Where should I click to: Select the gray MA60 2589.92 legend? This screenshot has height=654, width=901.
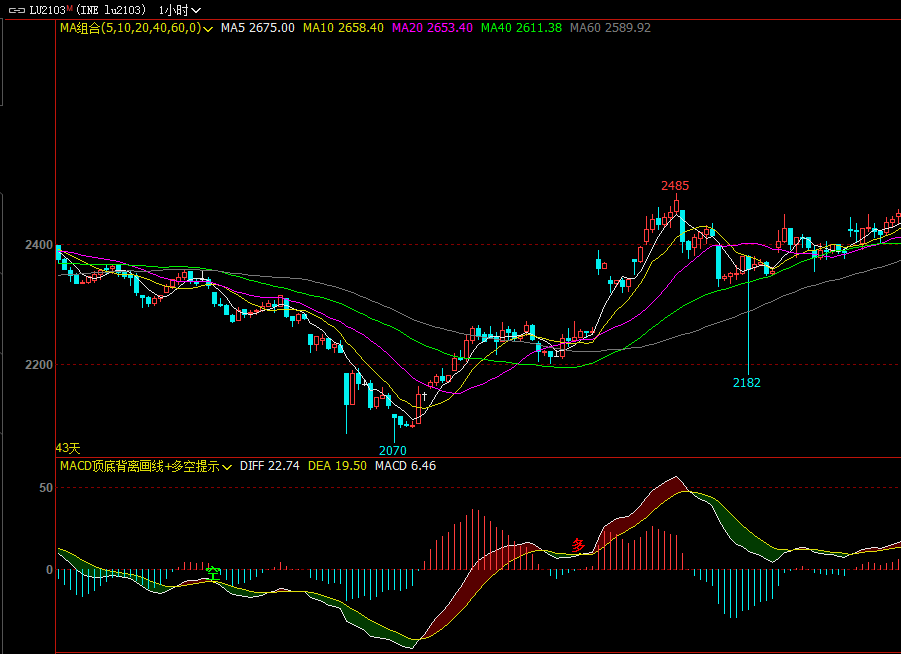610,28
